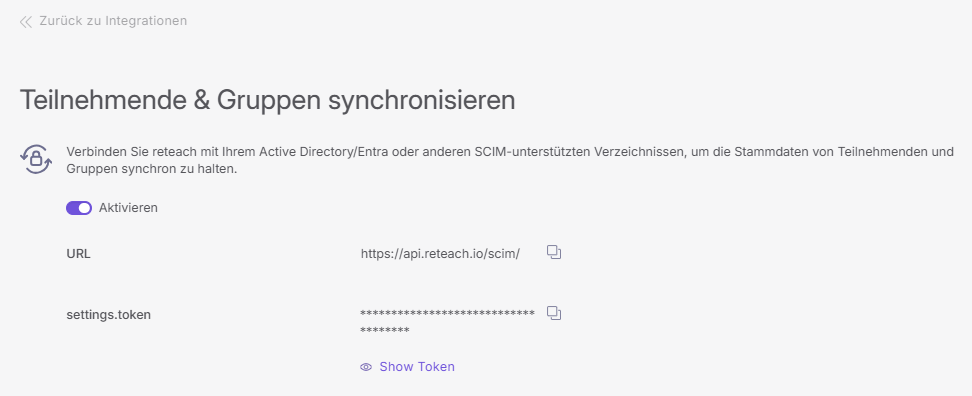Click the settings.token field label
This screenshot has width=972, height=396.
tap(108, 315)
